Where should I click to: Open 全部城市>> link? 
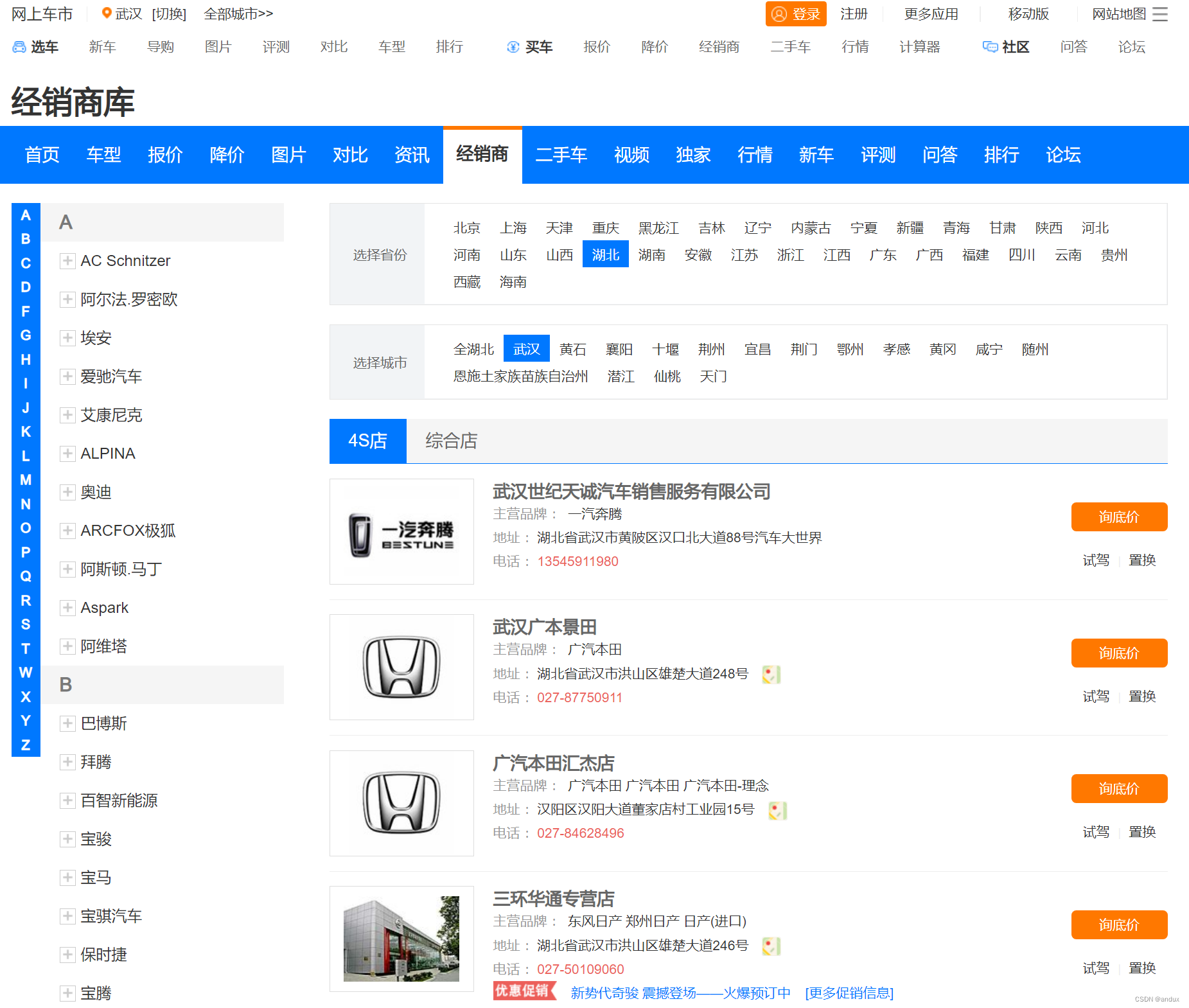(x=238, y=14)
